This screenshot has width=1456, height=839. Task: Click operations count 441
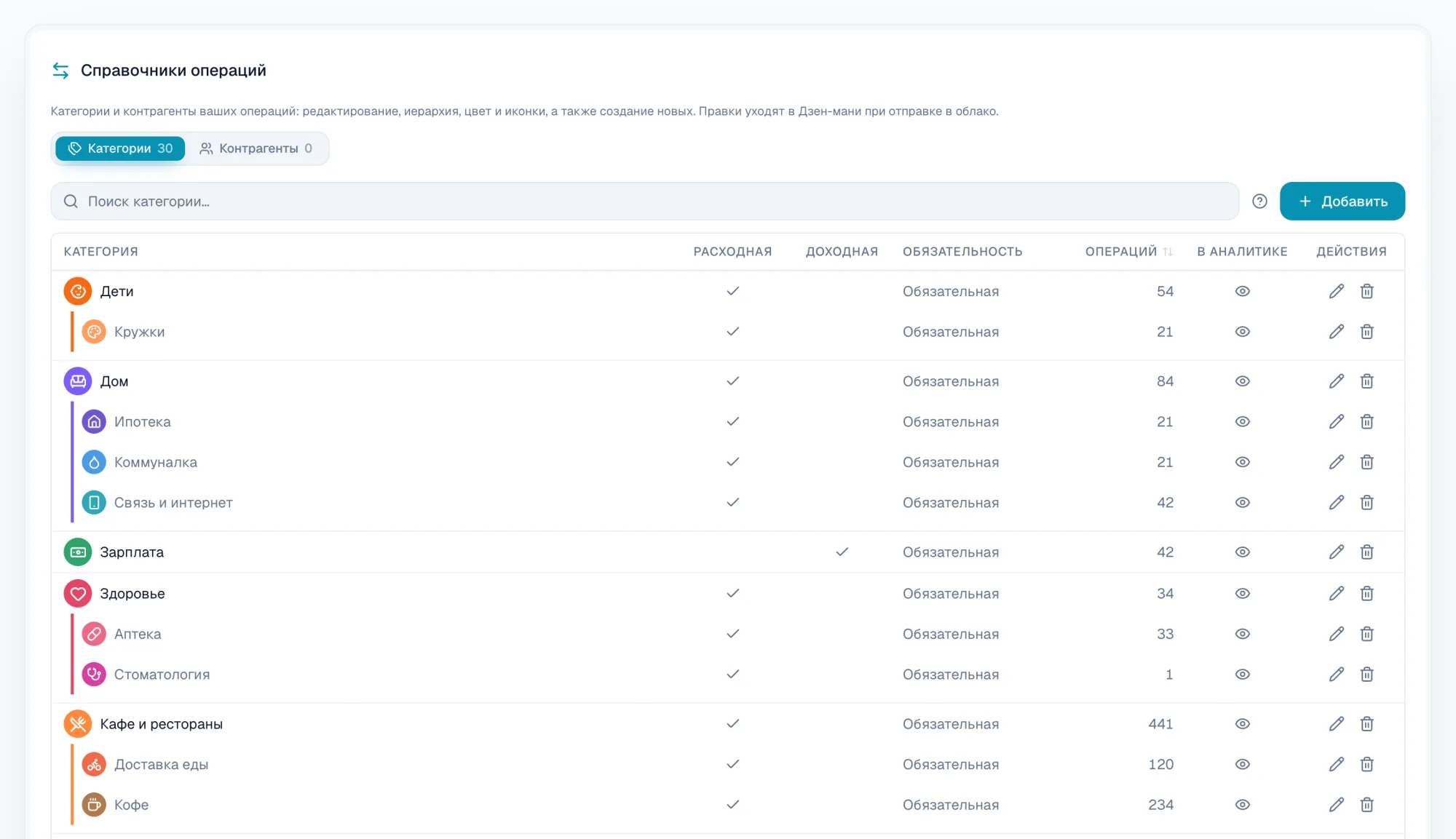[1160, 724]
